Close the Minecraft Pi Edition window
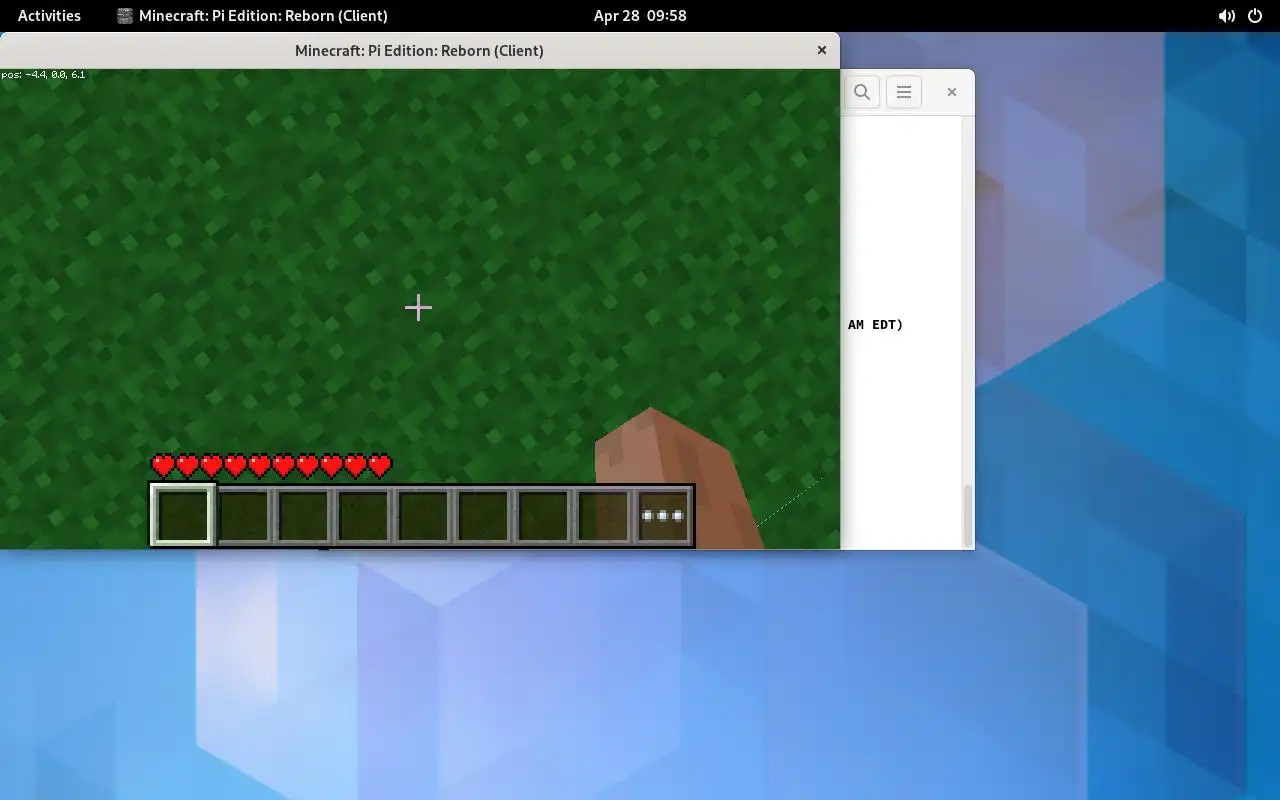The image size is (1280, 800). coord(822,50)
